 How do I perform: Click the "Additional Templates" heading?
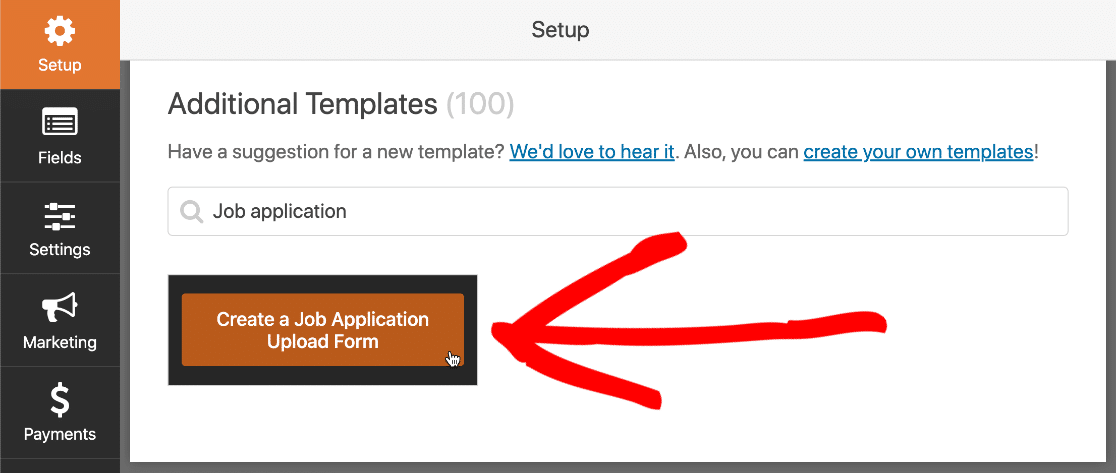(302, 105)
